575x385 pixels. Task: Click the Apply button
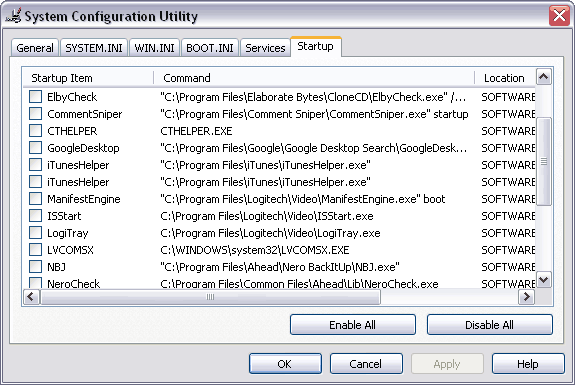pyautogui.click(x=447, y=364)
